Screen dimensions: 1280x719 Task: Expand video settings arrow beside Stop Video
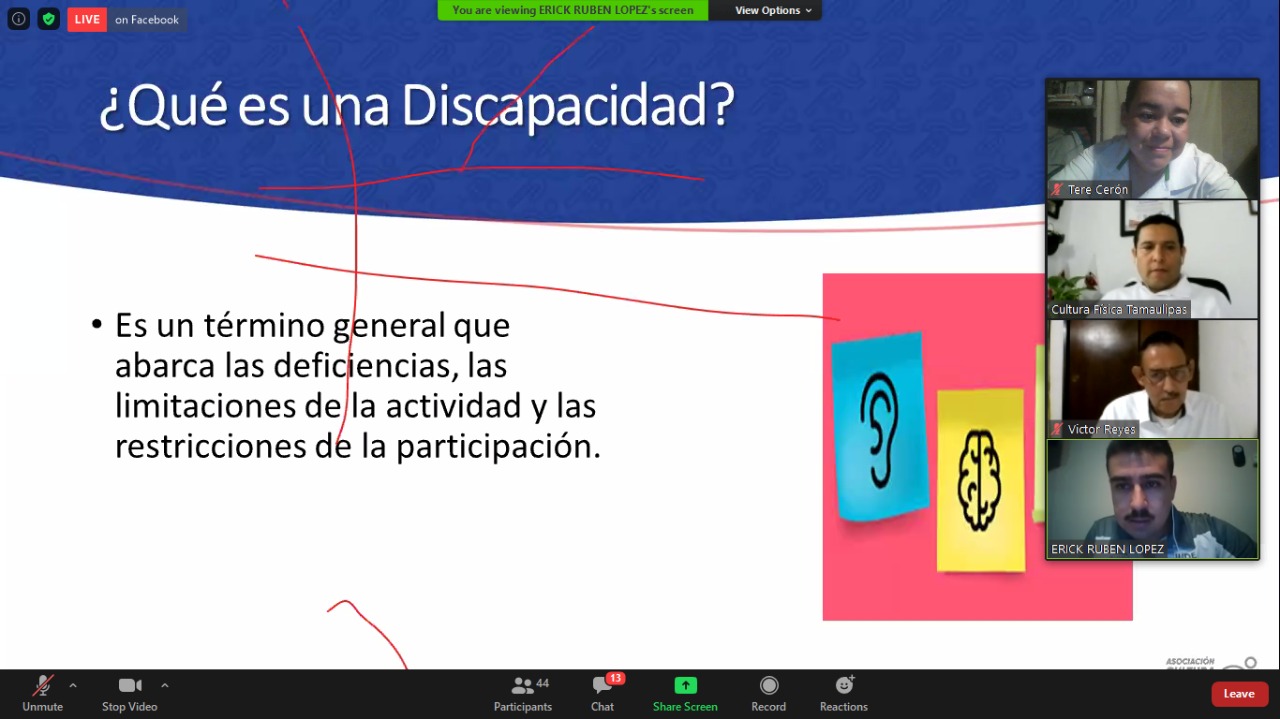[x=165, y=686]
